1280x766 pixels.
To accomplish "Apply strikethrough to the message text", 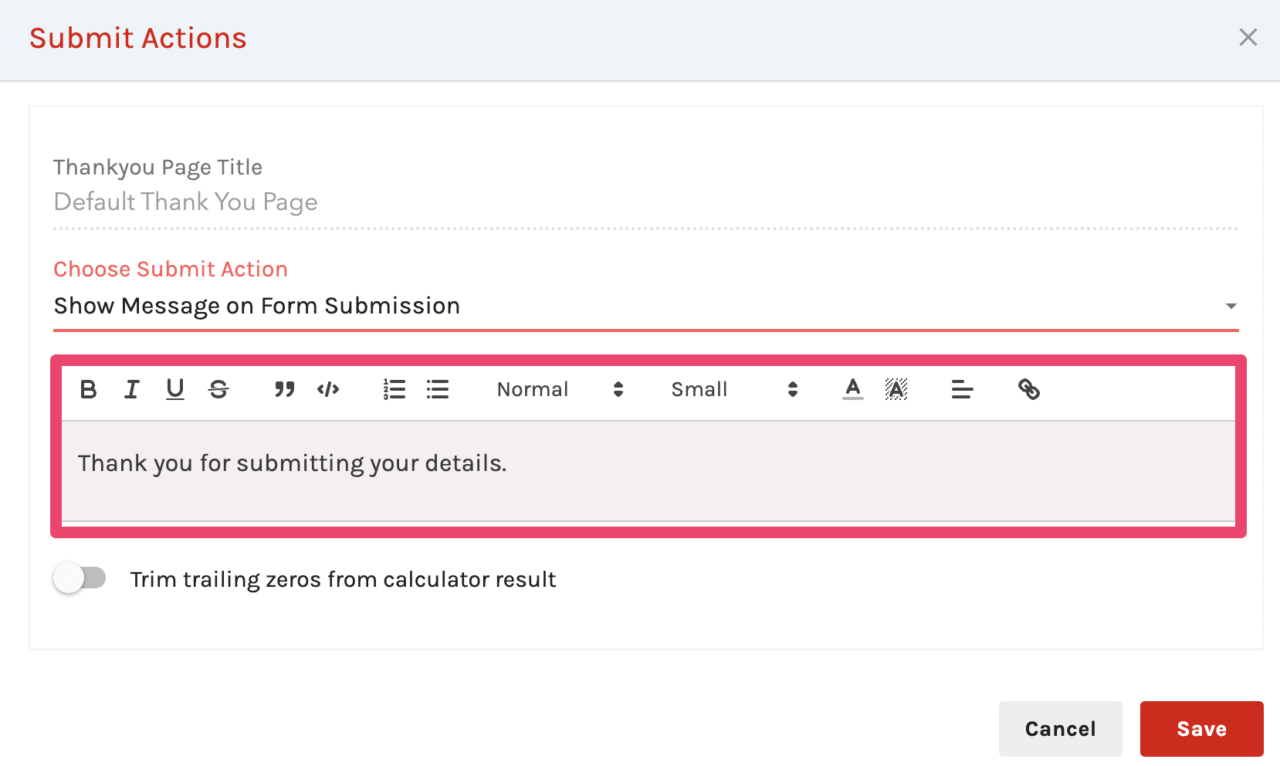I will [x=218, y=389].
